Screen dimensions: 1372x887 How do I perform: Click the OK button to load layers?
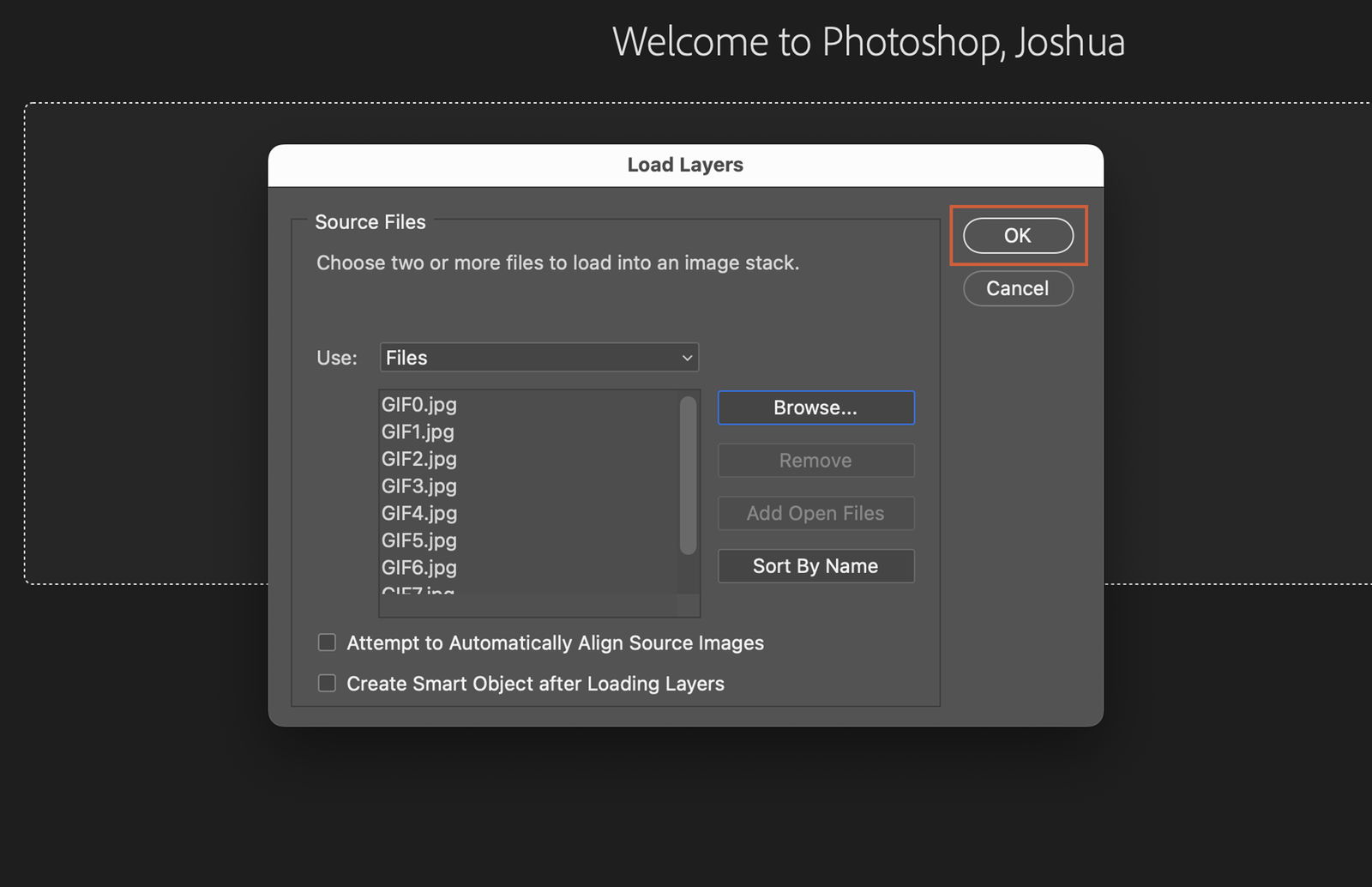[x=1017, y=235]
